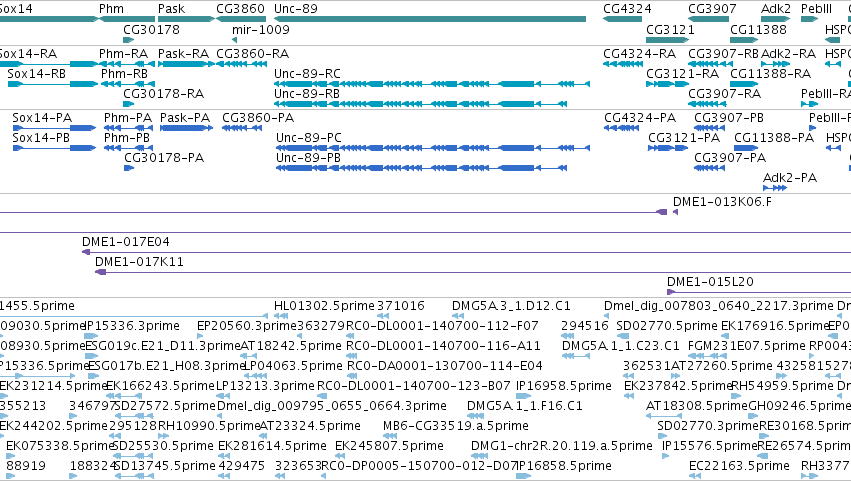Click the Adk2 gene label
The height and width of the screenshot is (481, 851).
(x=776, y=9)
